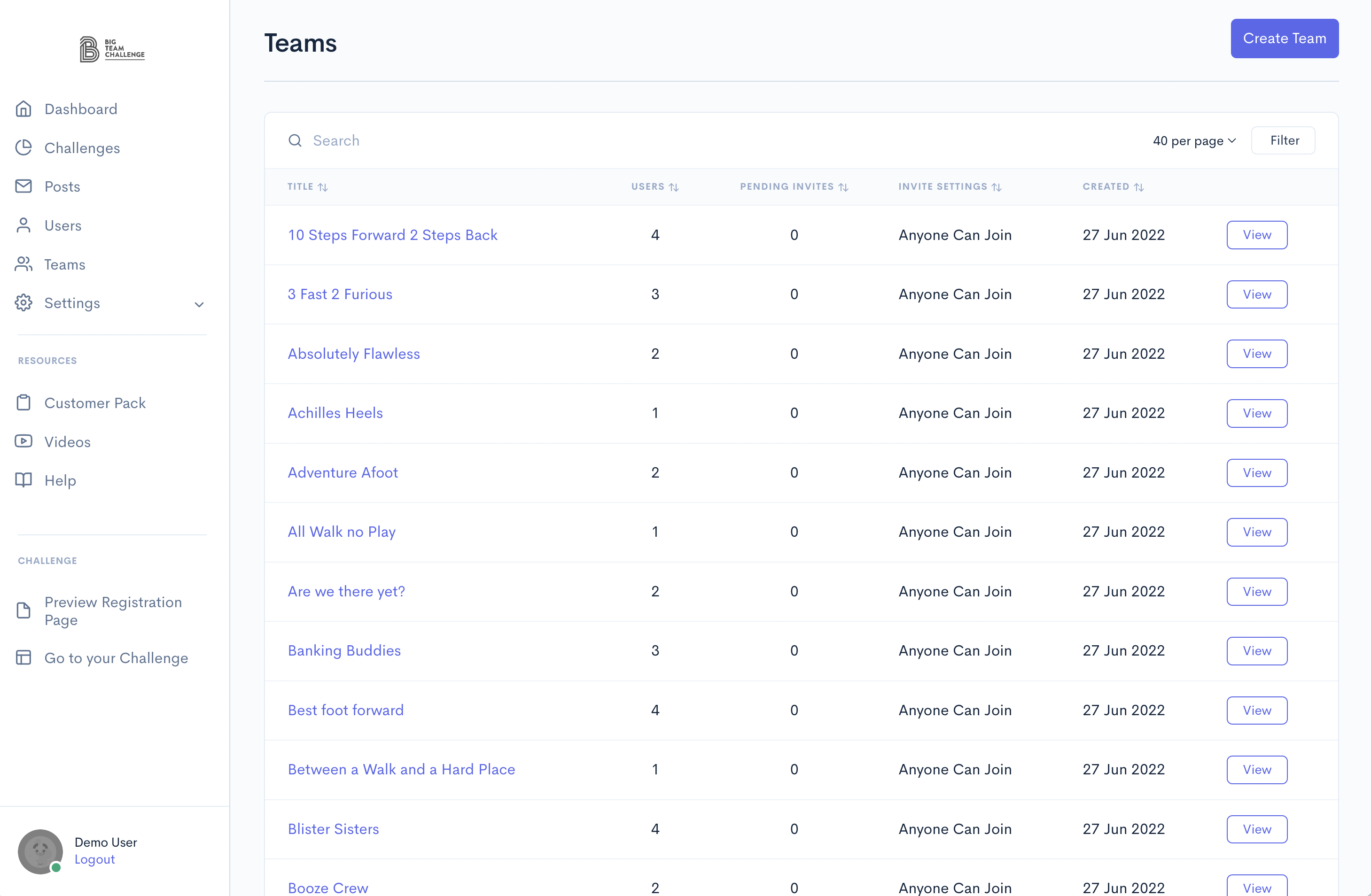Click the Go to your Challenge layout icon
This screenshot has width=1371, height=896.
coord(23,657)
